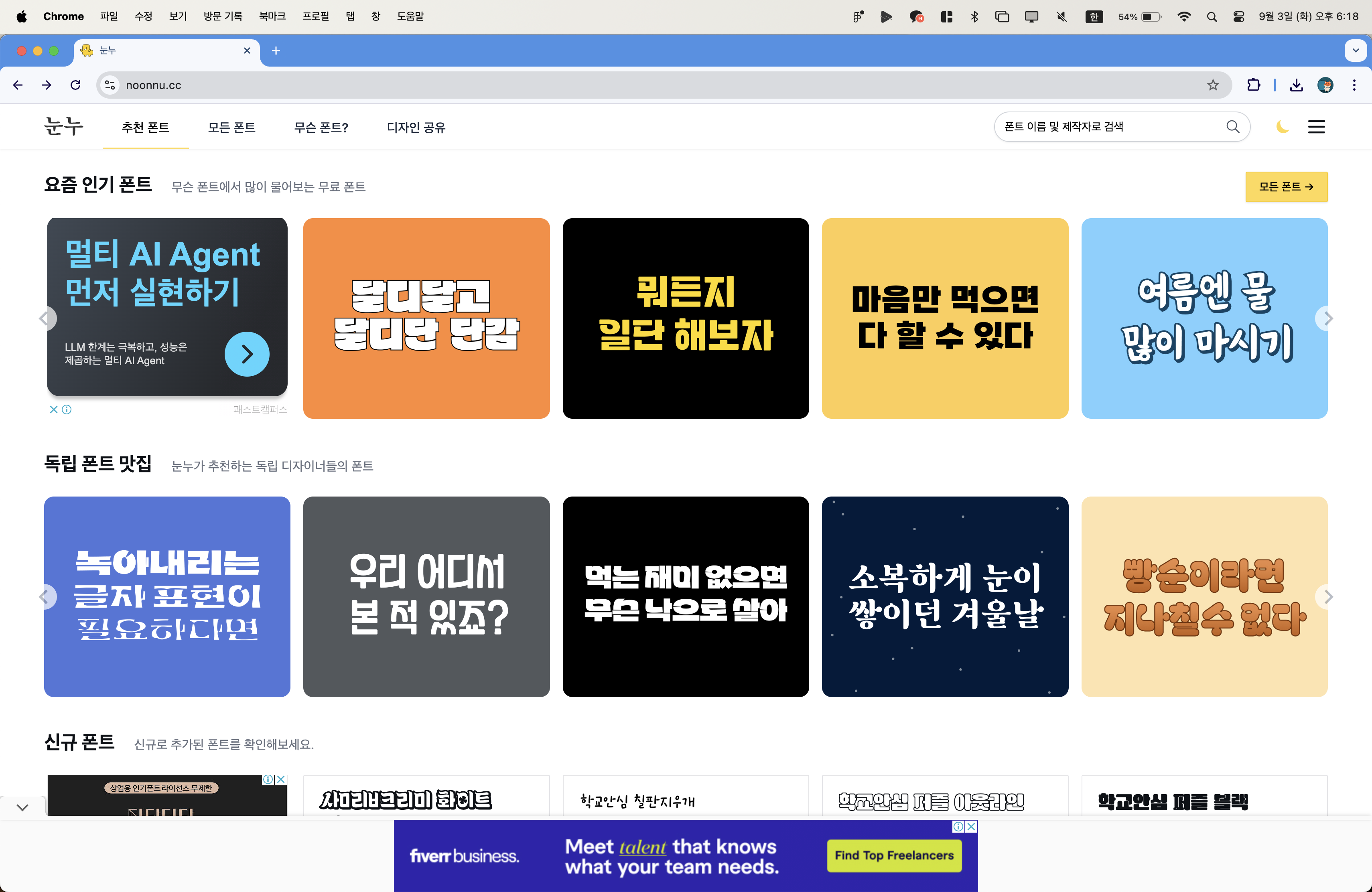Screen dimensions: 1372x892
Task: Click the search magnifier icon
Action: 1232,127
